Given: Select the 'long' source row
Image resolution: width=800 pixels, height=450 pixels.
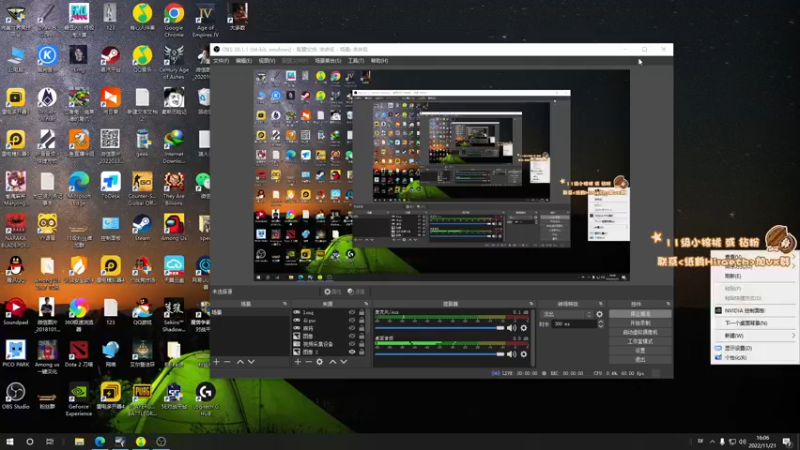Looking at the screenshot, I should (329, 312).
